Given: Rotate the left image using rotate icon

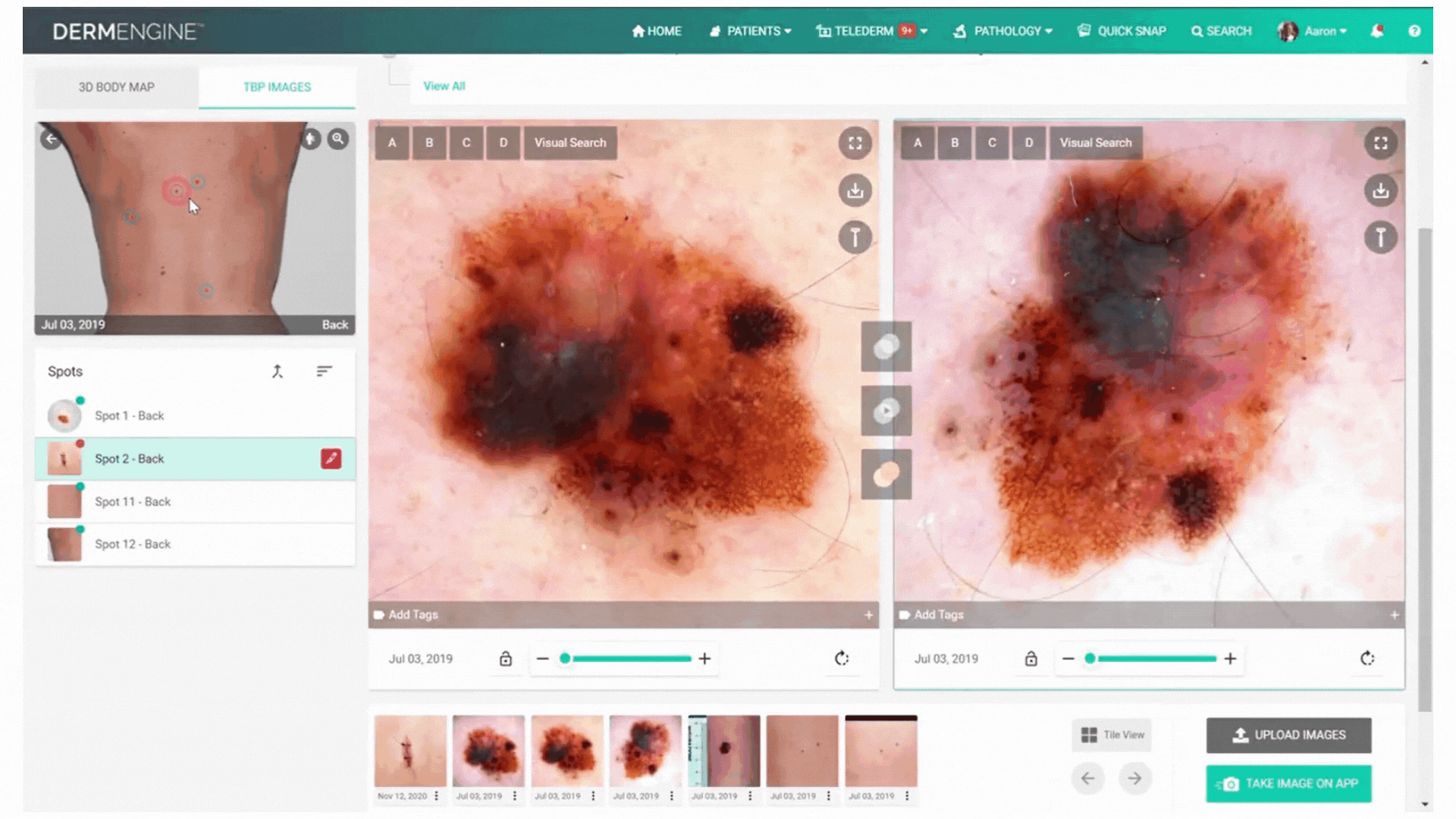Looking at the screenshot, I should [x=841, y=658].
